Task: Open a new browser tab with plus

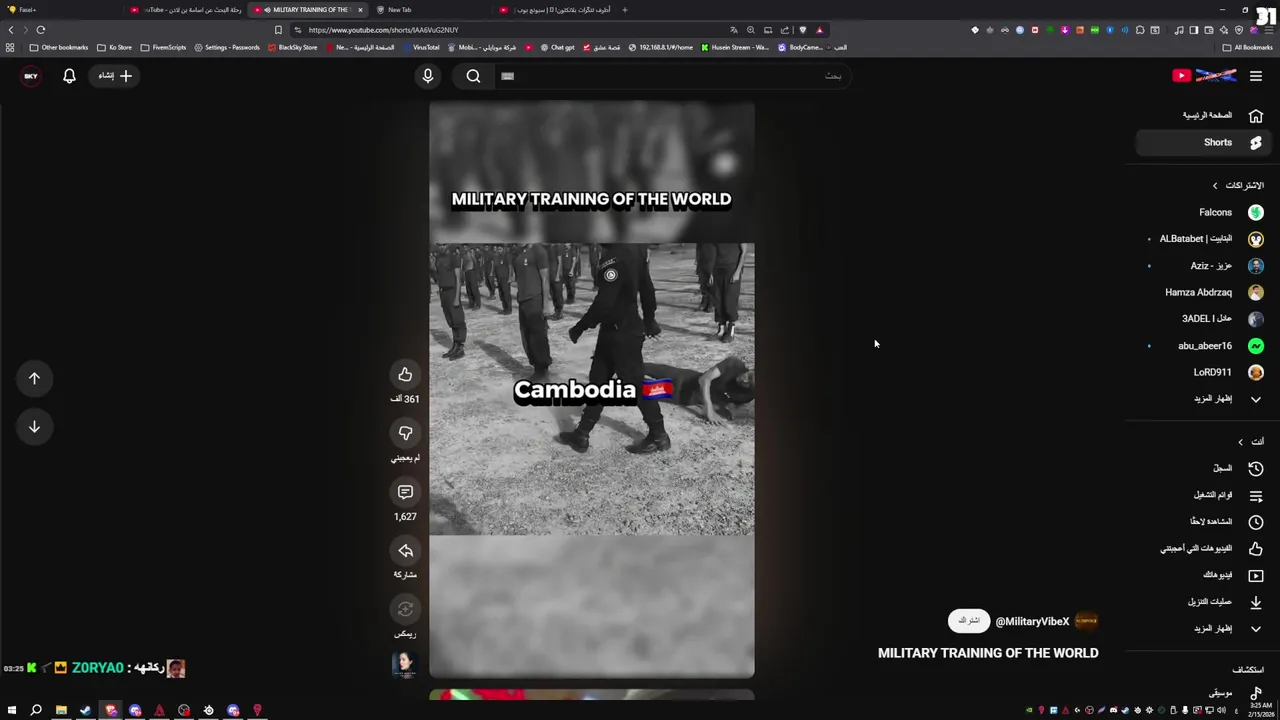Action: coord(624,10)
